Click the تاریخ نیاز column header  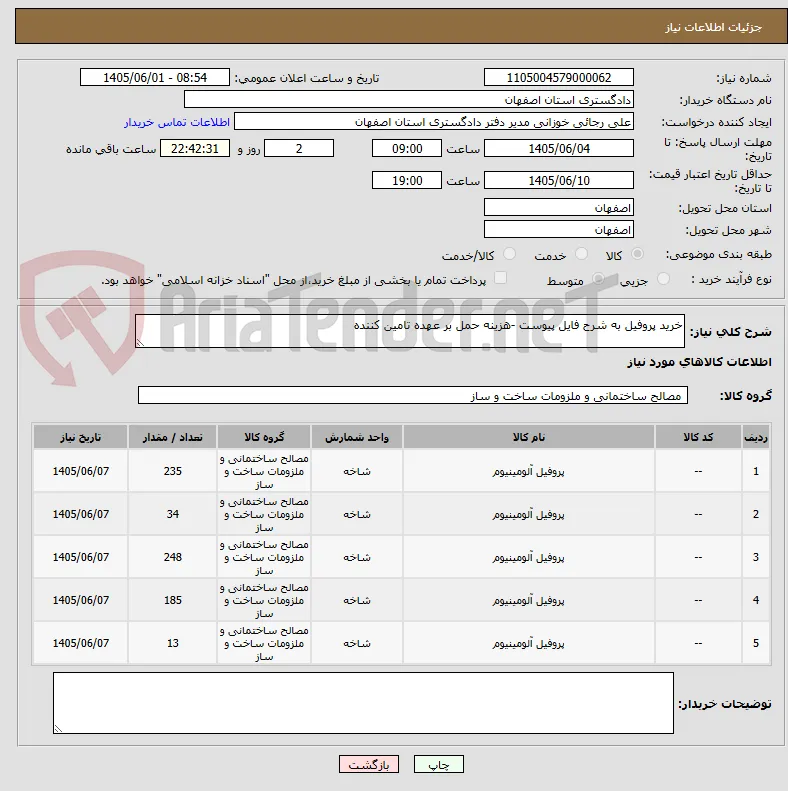click(81, 437)
